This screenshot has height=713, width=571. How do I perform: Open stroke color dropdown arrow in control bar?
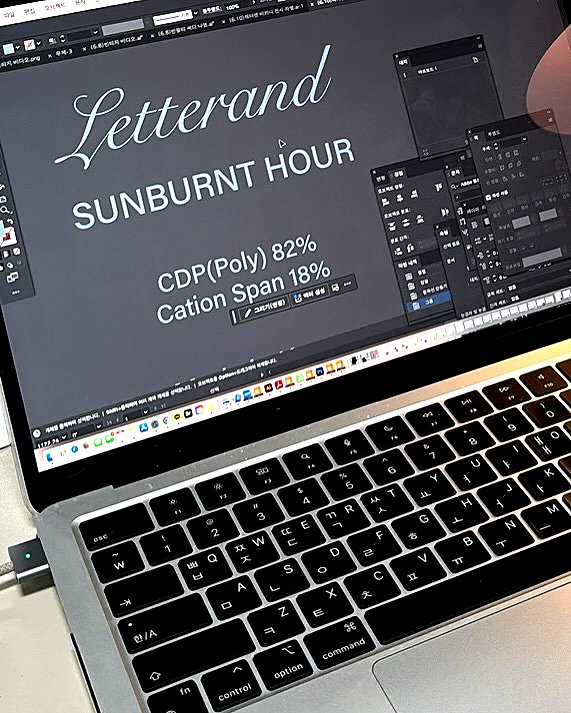39,43
